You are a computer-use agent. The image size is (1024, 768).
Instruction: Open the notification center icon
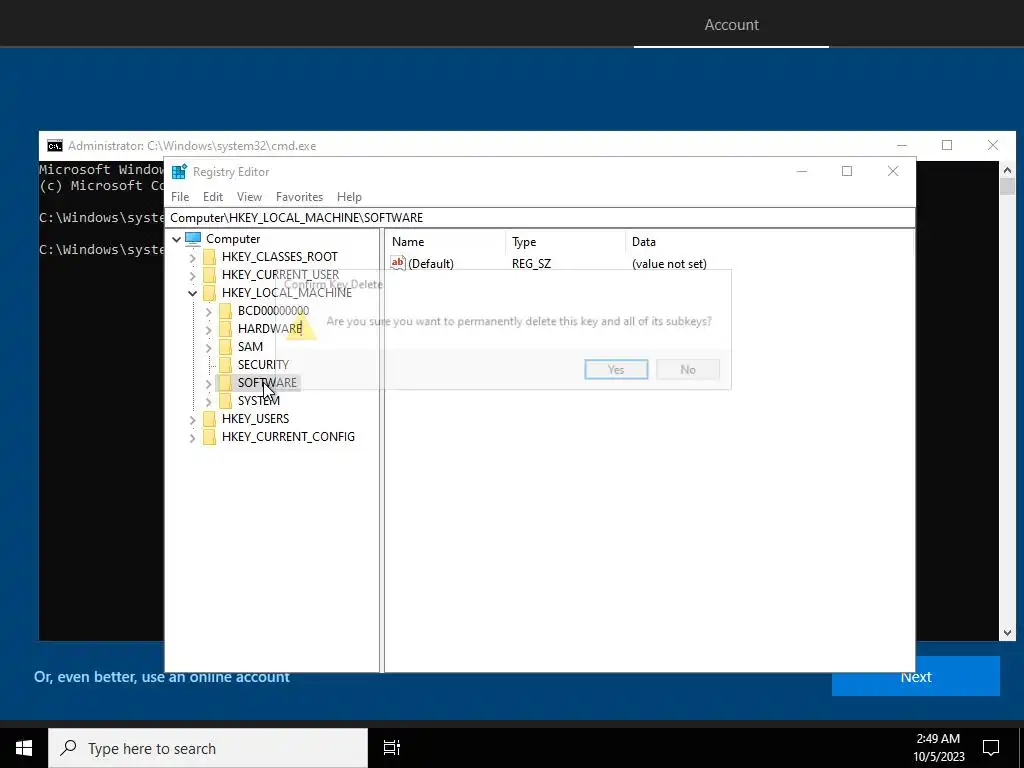[991, 748]
